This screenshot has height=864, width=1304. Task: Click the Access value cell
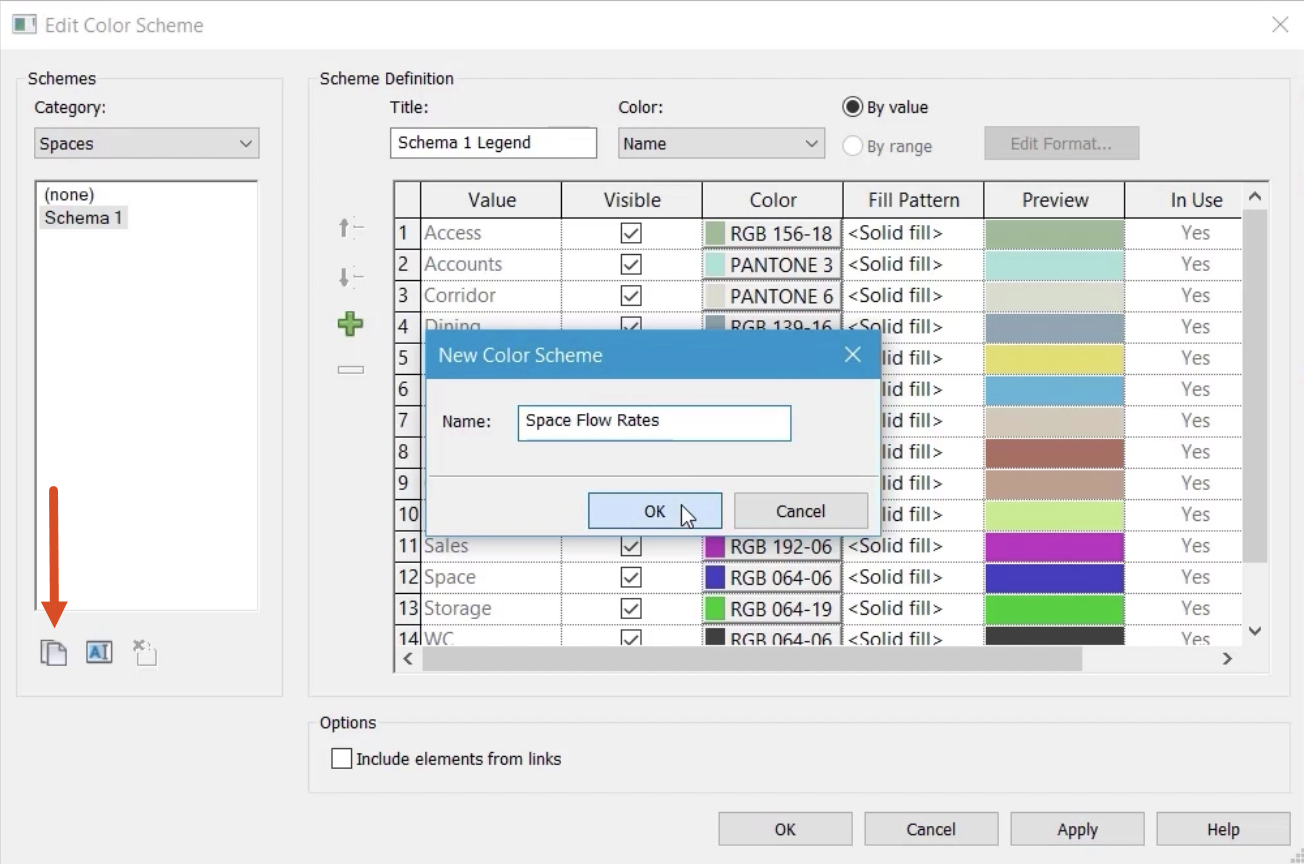pos(491,233)
